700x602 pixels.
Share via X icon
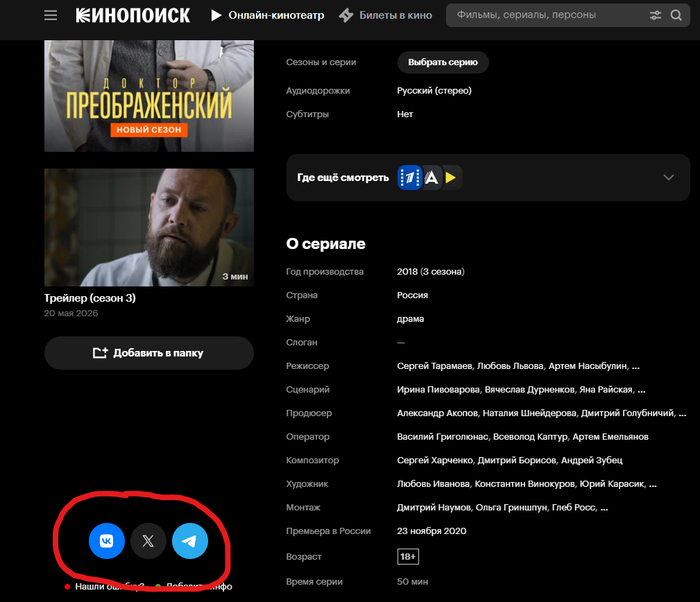pyautogui.click(x=148, y=541)
